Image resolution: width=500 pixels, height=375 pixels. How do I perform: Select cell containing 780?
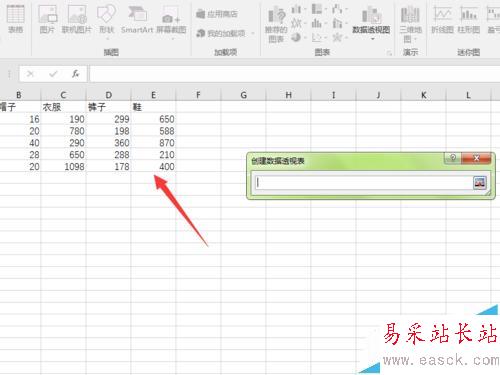pyautogui.click(x=63, y=131)
